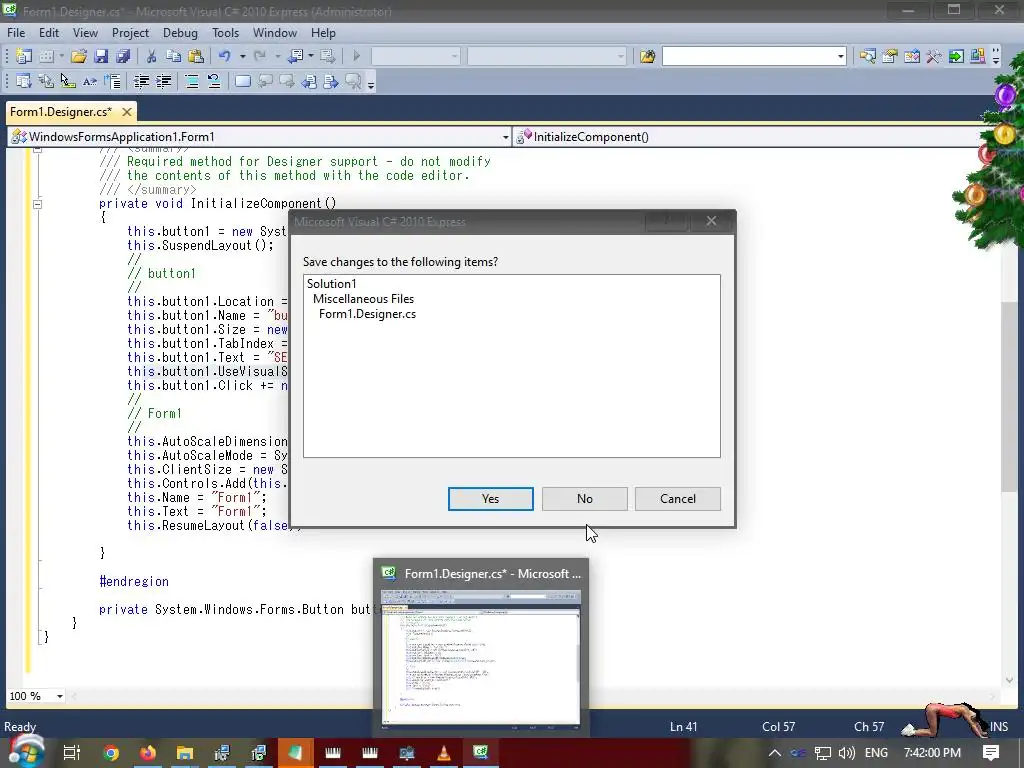Viewport: 1024px width, 768px height.
Task: Open the Edit menu
Action: (48, 33)
